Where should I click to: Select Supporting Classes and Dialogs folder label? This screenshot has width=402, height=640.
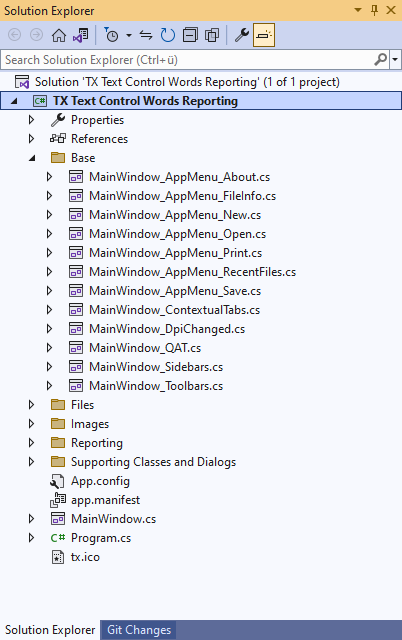pyautogui.click(x=153, y=462)
